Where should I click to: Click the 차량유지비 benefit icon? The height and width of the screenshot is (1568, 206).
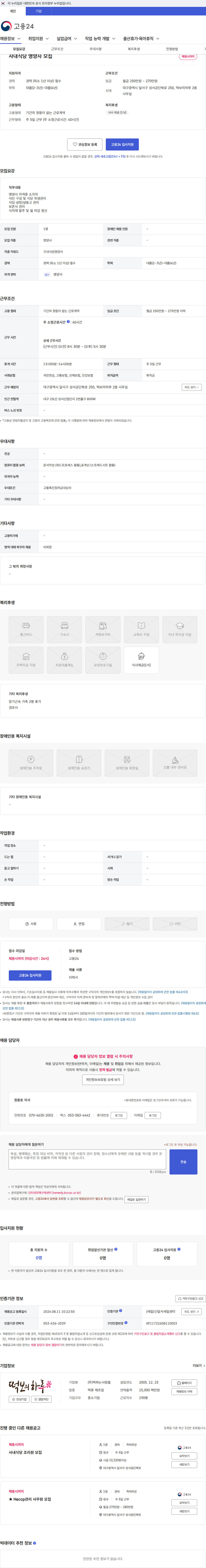[x=103, y=629]
